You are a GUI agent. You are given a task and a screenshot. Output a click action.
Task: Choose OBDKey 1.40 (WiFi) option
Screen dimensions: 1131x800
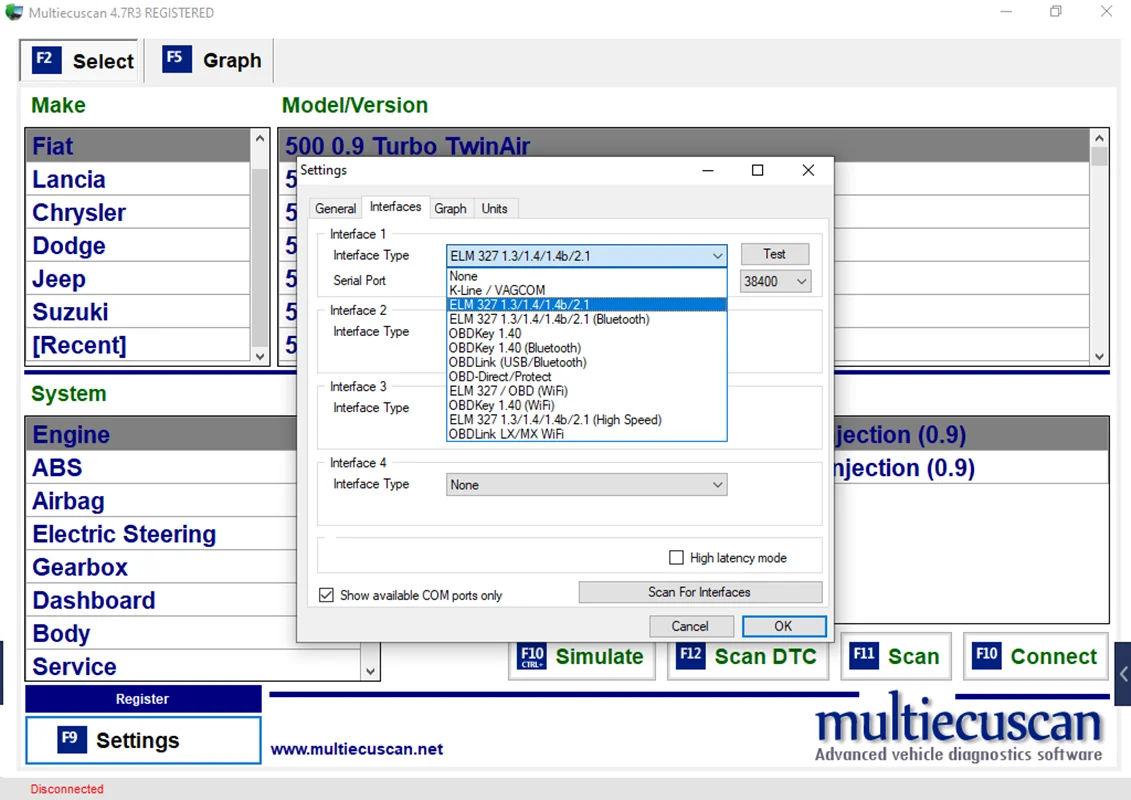[x=586, y=405]
